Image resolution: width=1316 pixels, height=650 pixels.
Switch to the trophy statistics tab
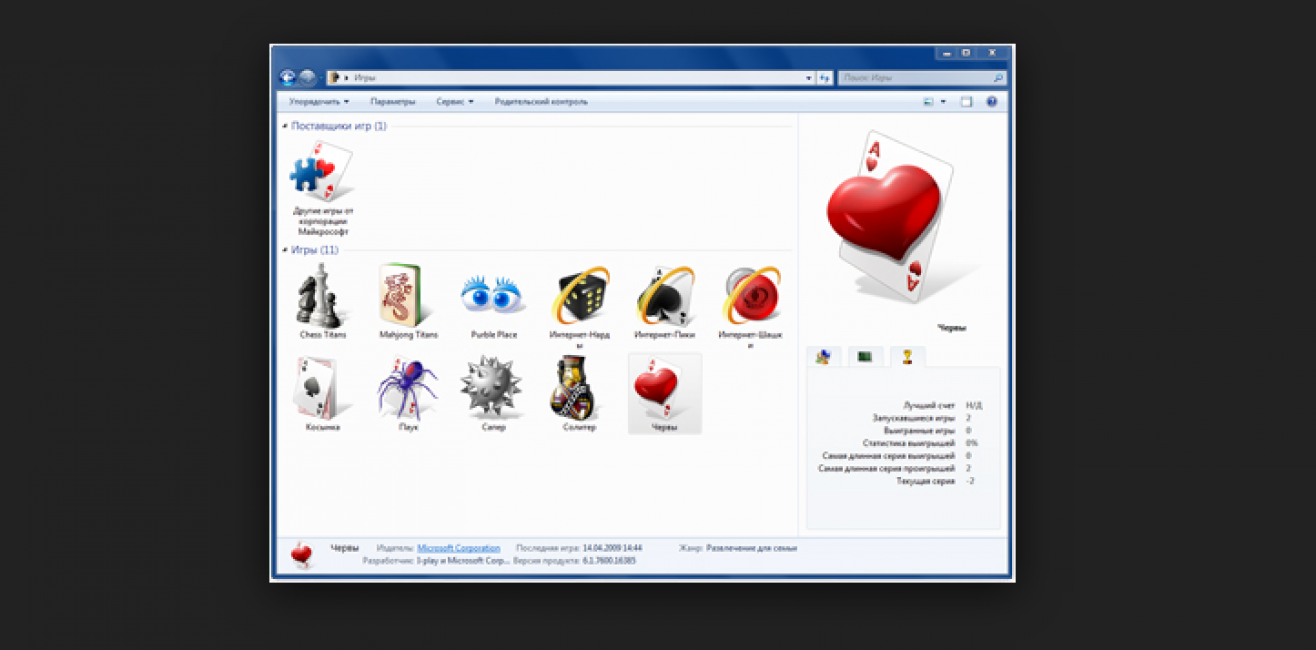907,357
